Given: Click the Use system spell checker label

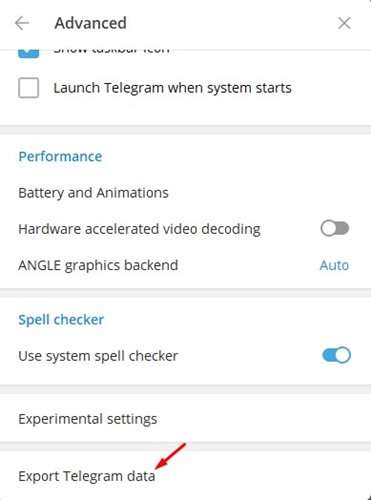Looking at the screenshot, I should [x=98, y=356].
